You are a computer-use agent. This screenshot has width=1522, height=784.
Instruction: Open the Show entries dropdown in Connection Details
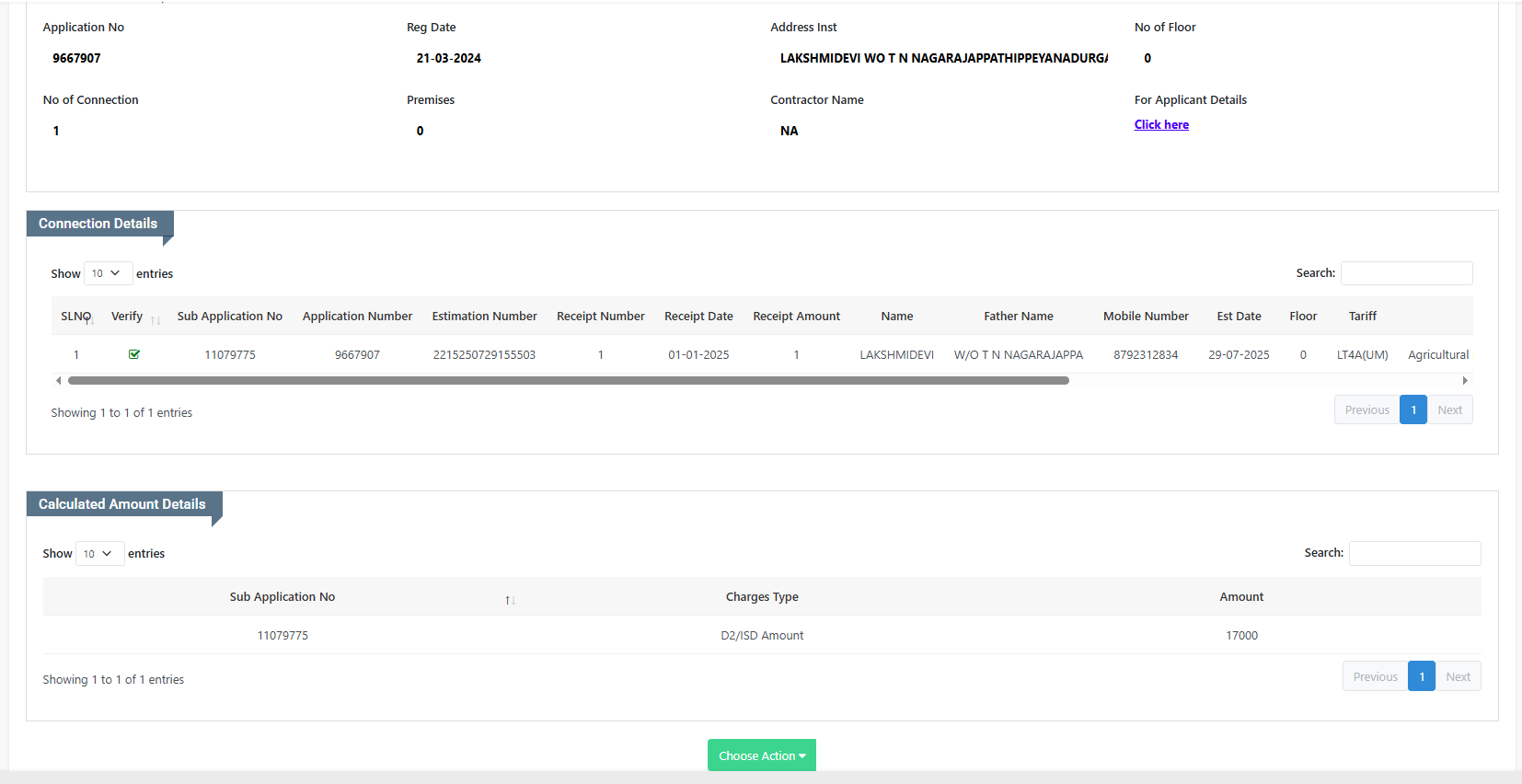[x=108, y=273]
